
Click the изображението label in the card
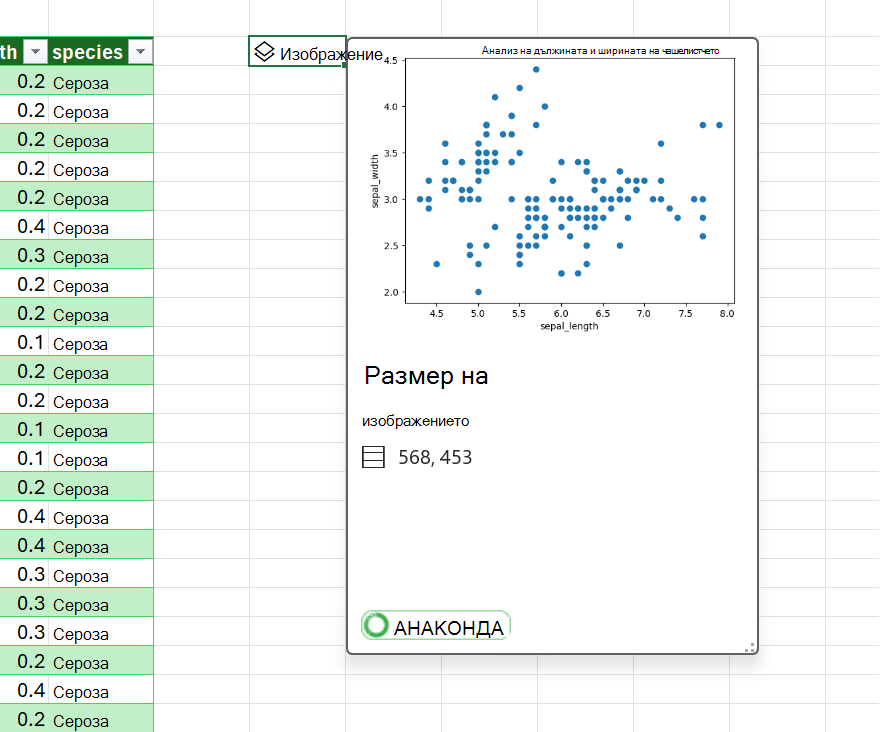click(415, 421)
